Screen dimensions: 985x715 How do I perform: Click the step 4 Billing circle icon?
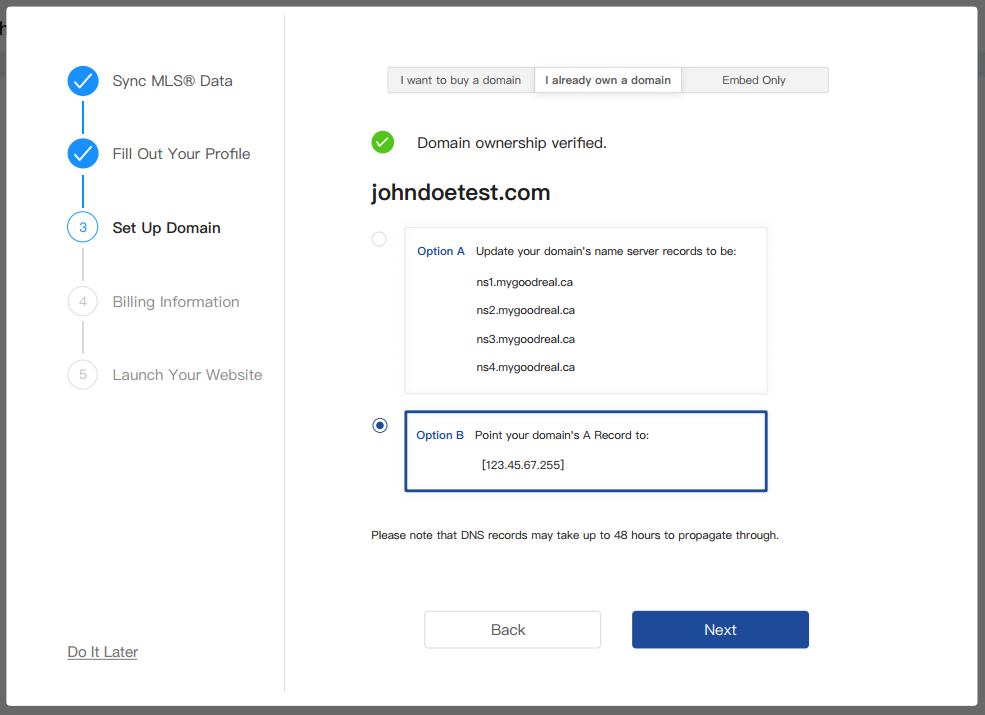point(83,301)
